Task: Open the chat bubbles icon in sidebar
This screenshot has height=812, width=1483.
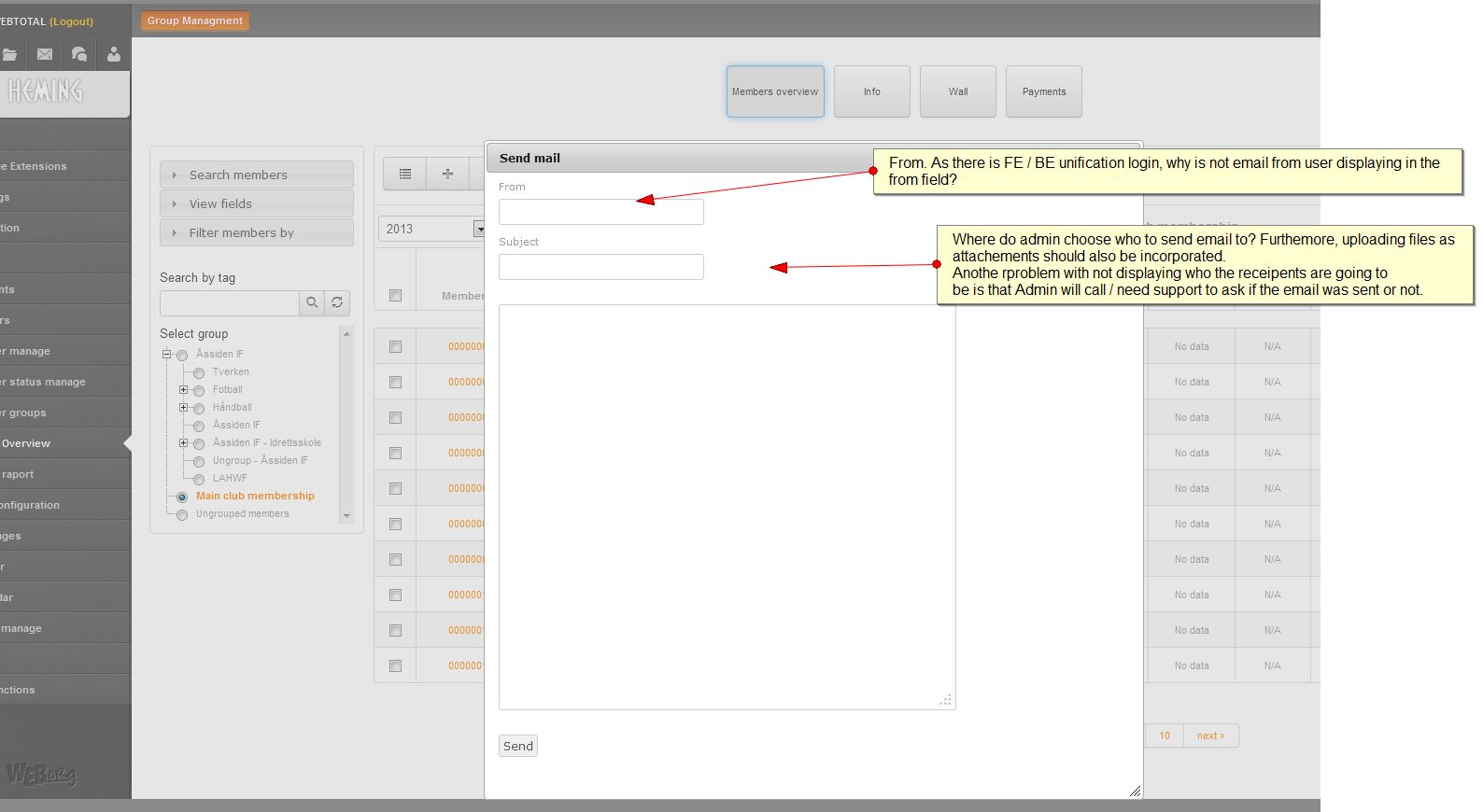Action: (79, 54)
